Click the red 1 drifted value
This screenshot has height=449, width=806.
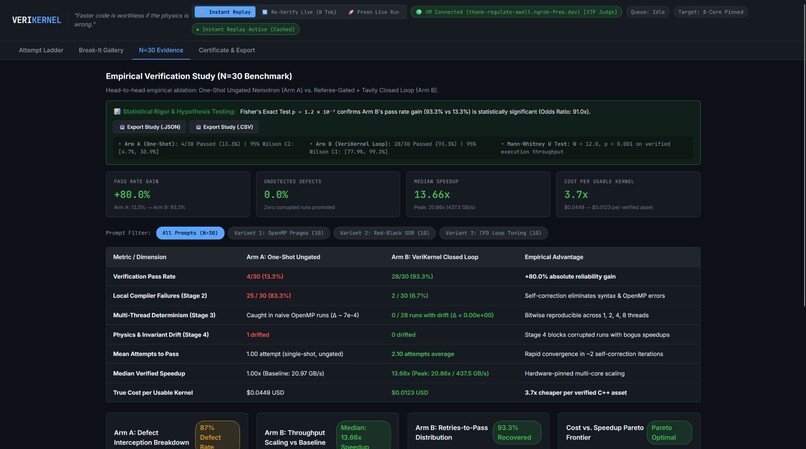coord(258,335)
